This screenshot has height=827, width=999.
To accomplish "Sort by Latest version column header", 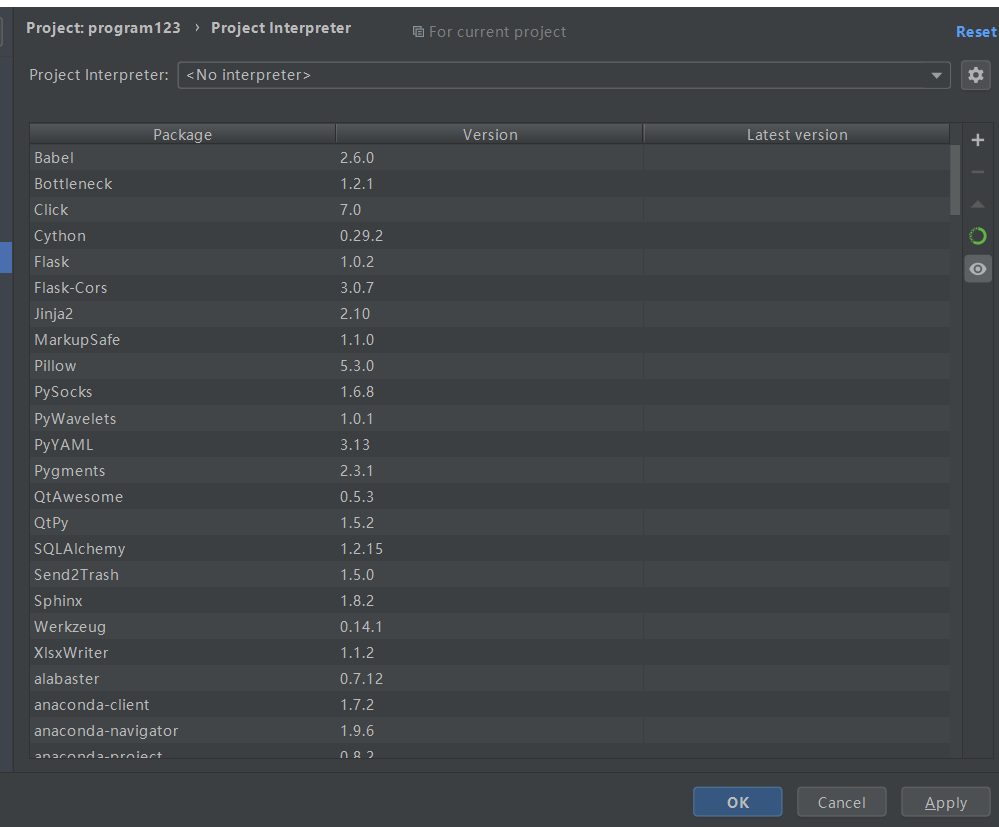I will 796,134.
